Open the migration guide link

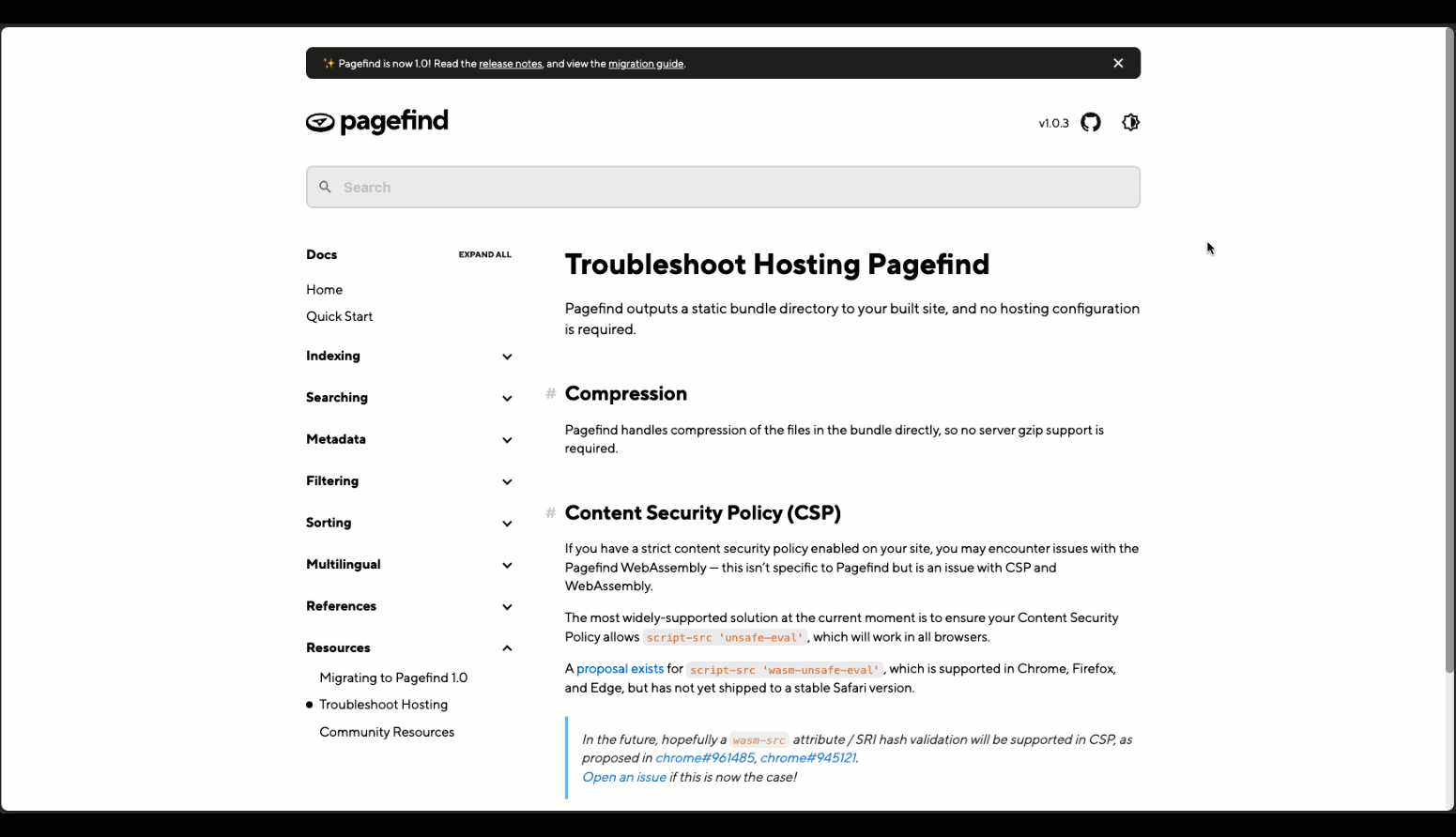(x=646, y=64)
